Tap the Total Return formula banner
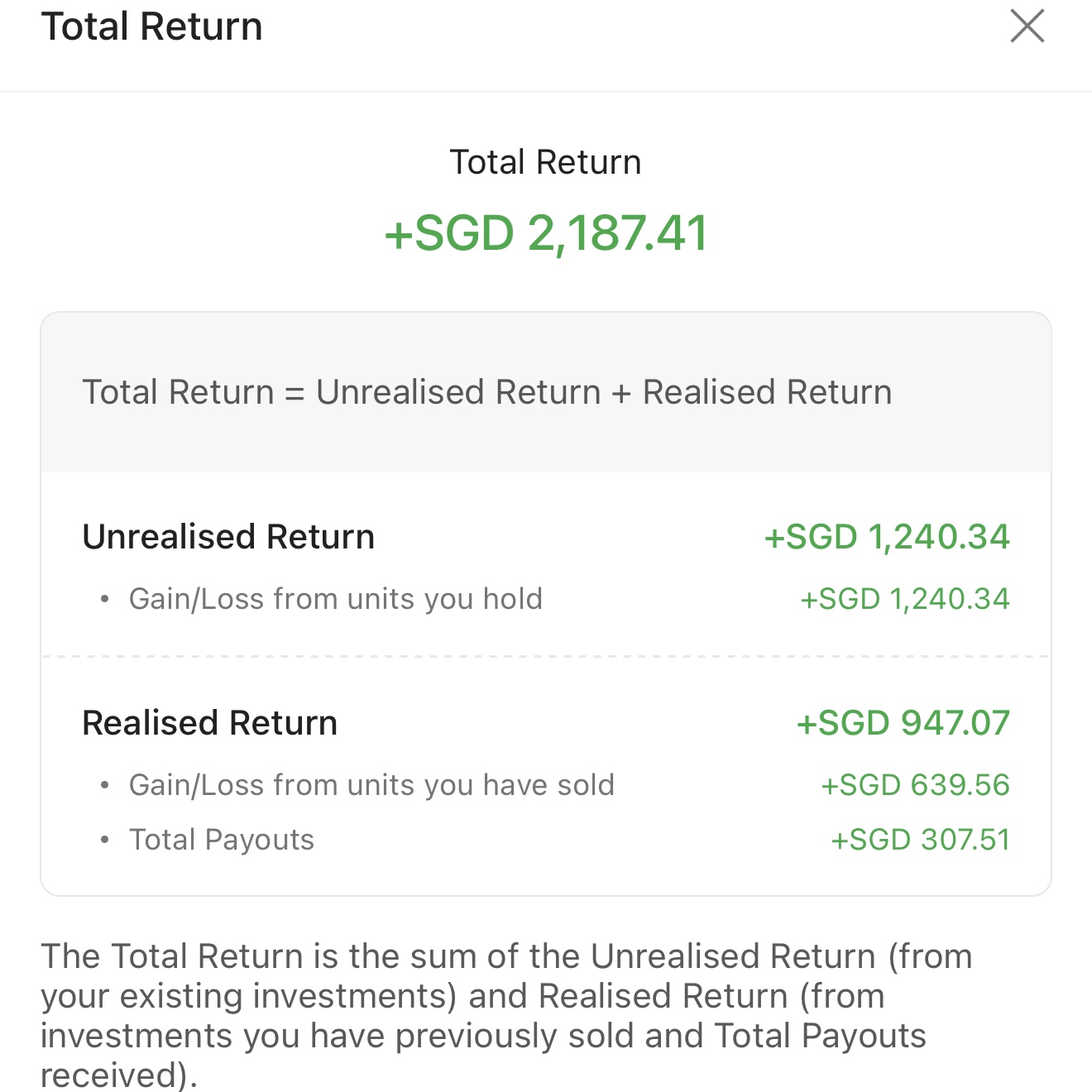This screenshot has width=1092, height=1092. (487, 392)
